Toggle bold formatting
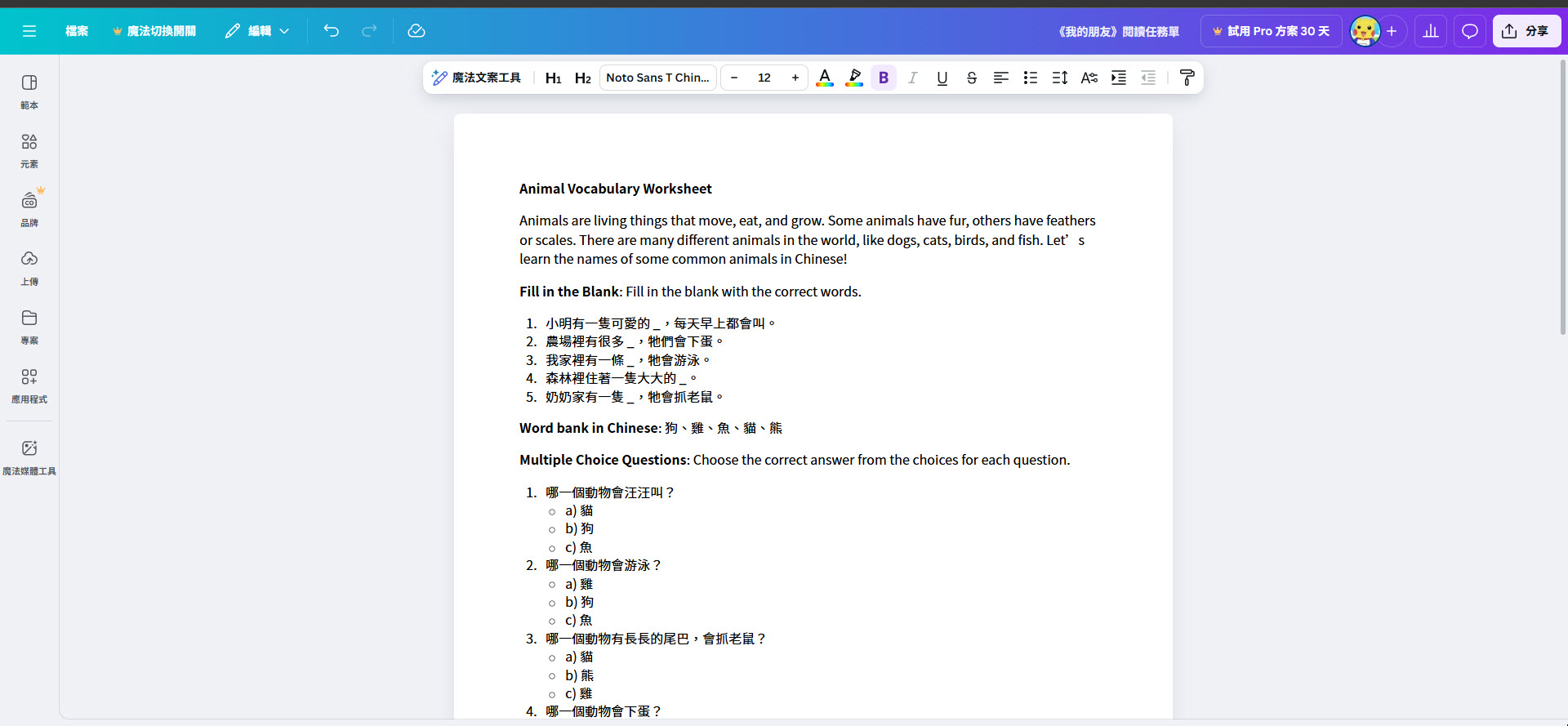This screenshot has width=1568, height=726. click(884, 78)
